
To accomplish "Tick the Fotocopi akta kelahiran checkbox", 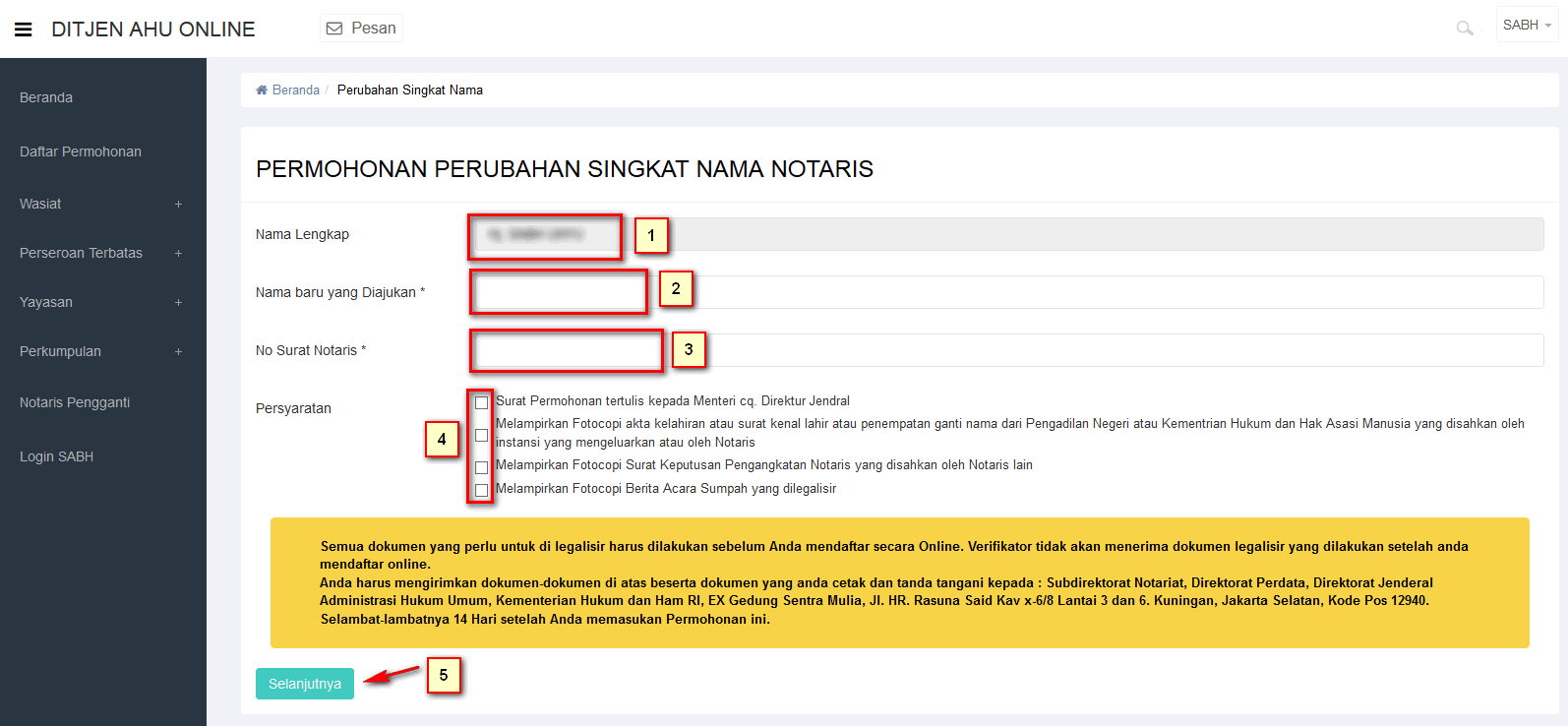I will [x=481, y=435].
